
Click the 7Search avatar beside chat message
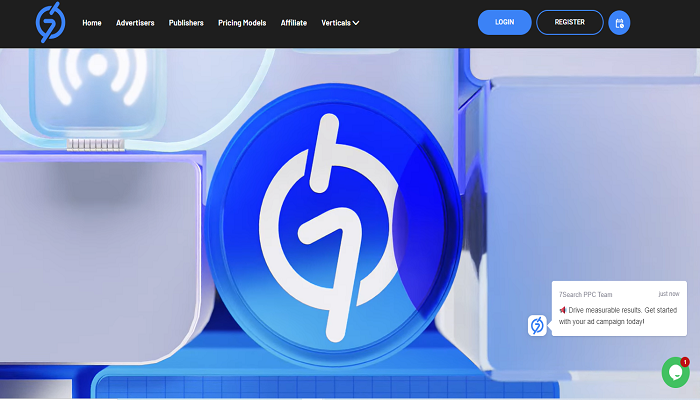537,325
